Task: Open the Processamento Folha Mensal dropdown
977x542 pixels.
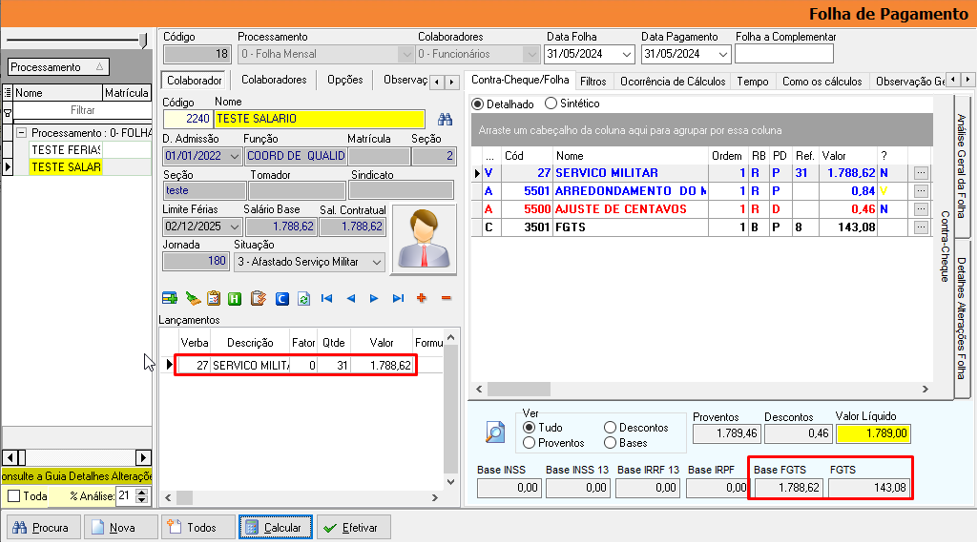Action: [407, 54]
